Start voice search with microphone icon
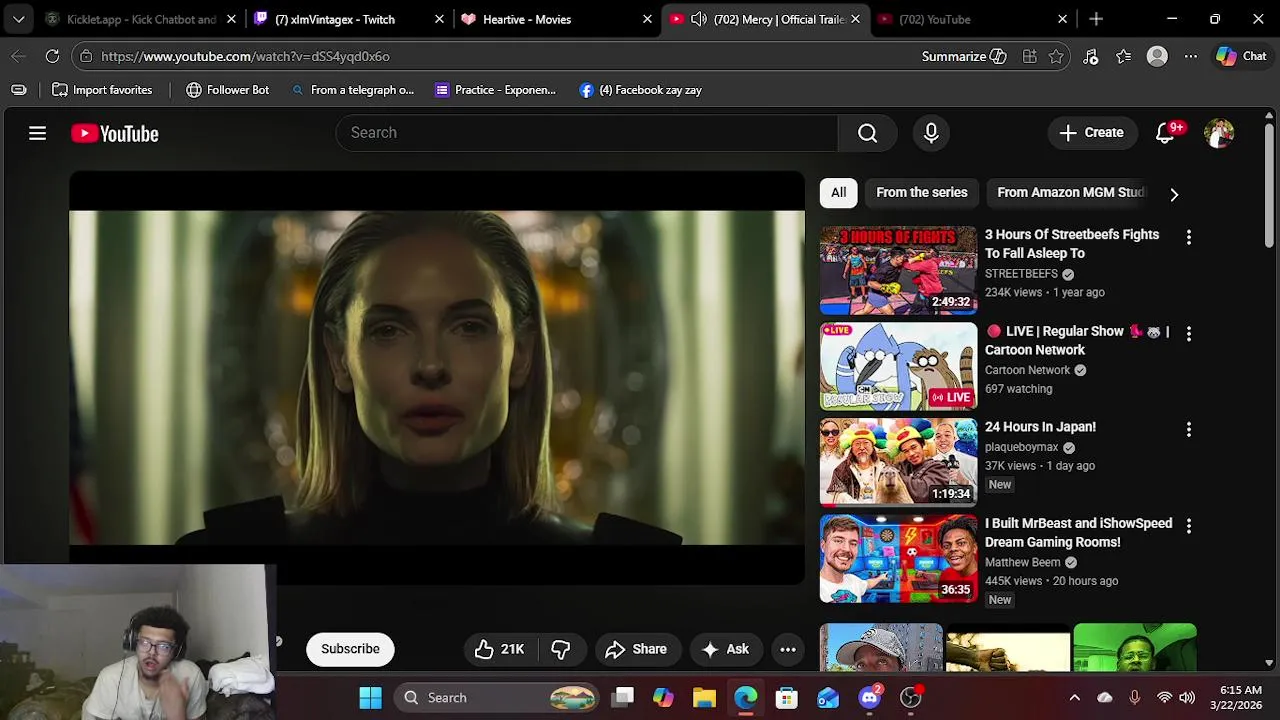The width and height of the screenshot is (1280, 720). tap(931, 133)
